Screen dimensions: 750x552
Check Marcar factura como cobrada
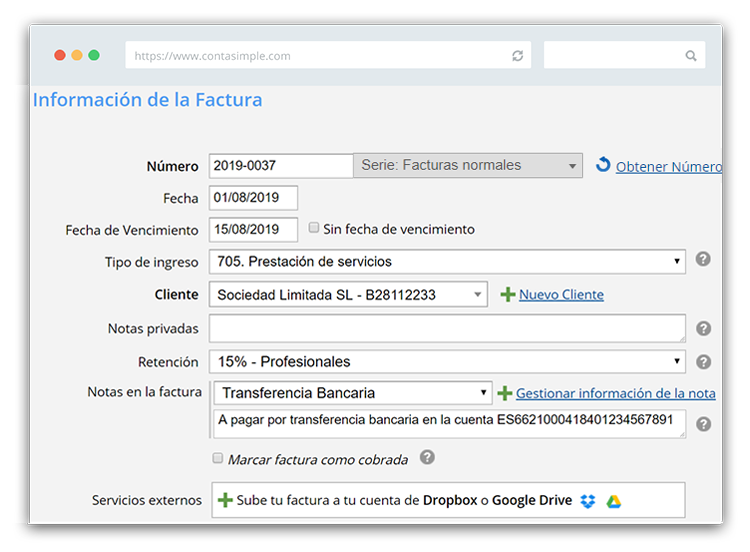click(218, 458)
